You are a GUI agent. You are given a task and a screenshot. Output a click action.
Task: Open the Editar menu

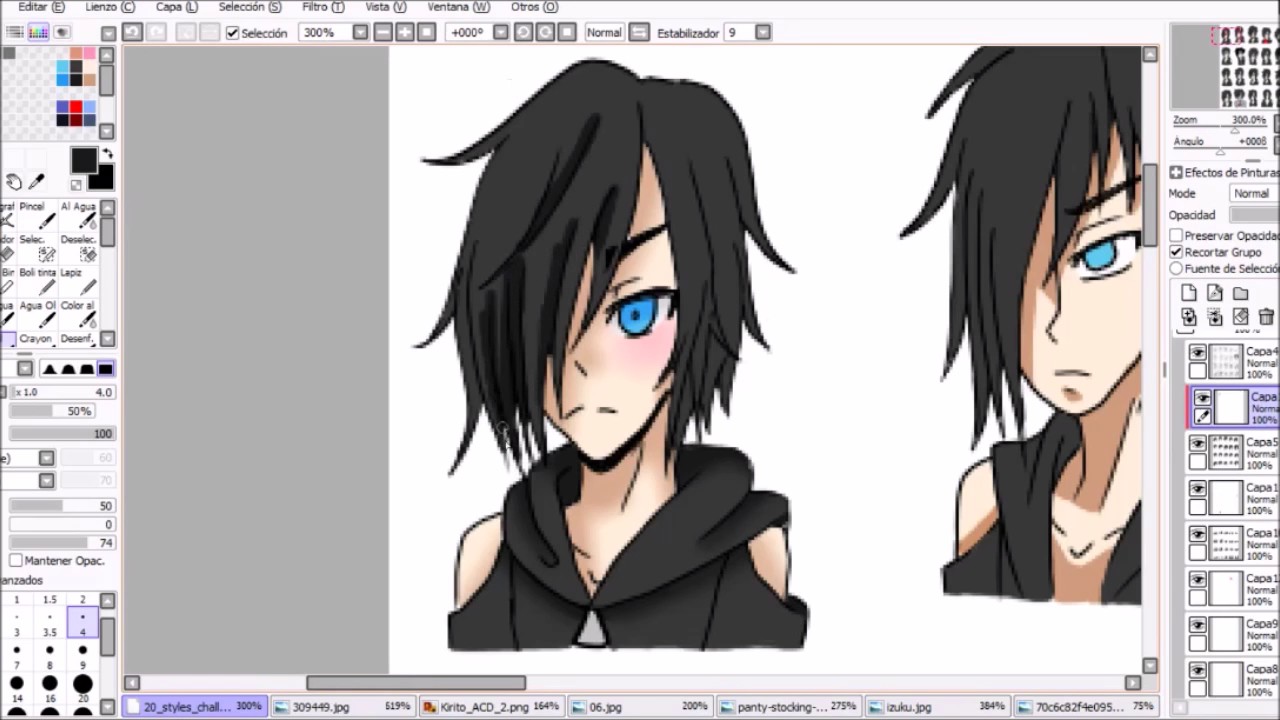41,7
